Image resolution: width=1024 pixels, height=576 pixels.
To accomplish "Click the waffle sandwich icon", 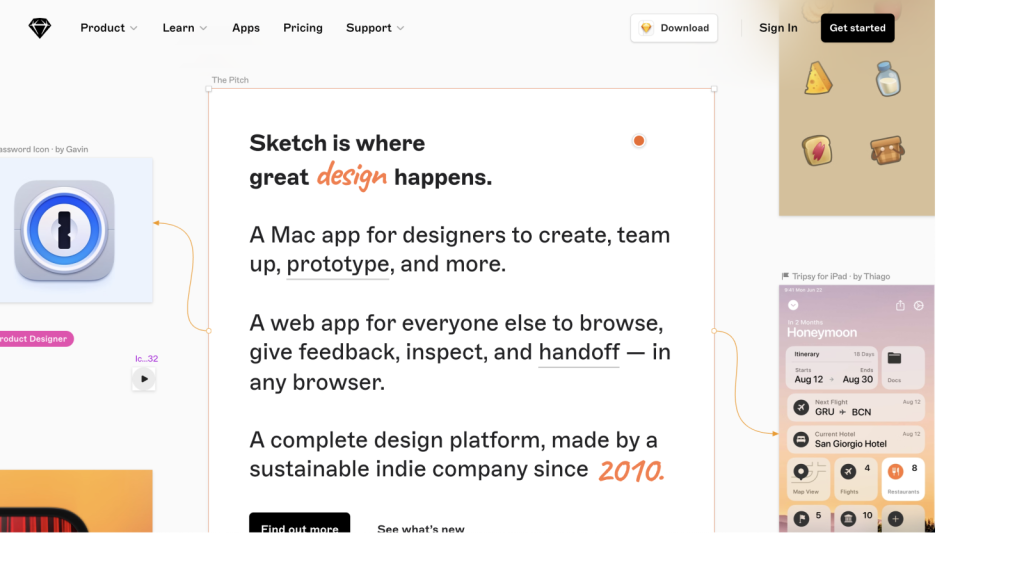I will pos(887,150).
